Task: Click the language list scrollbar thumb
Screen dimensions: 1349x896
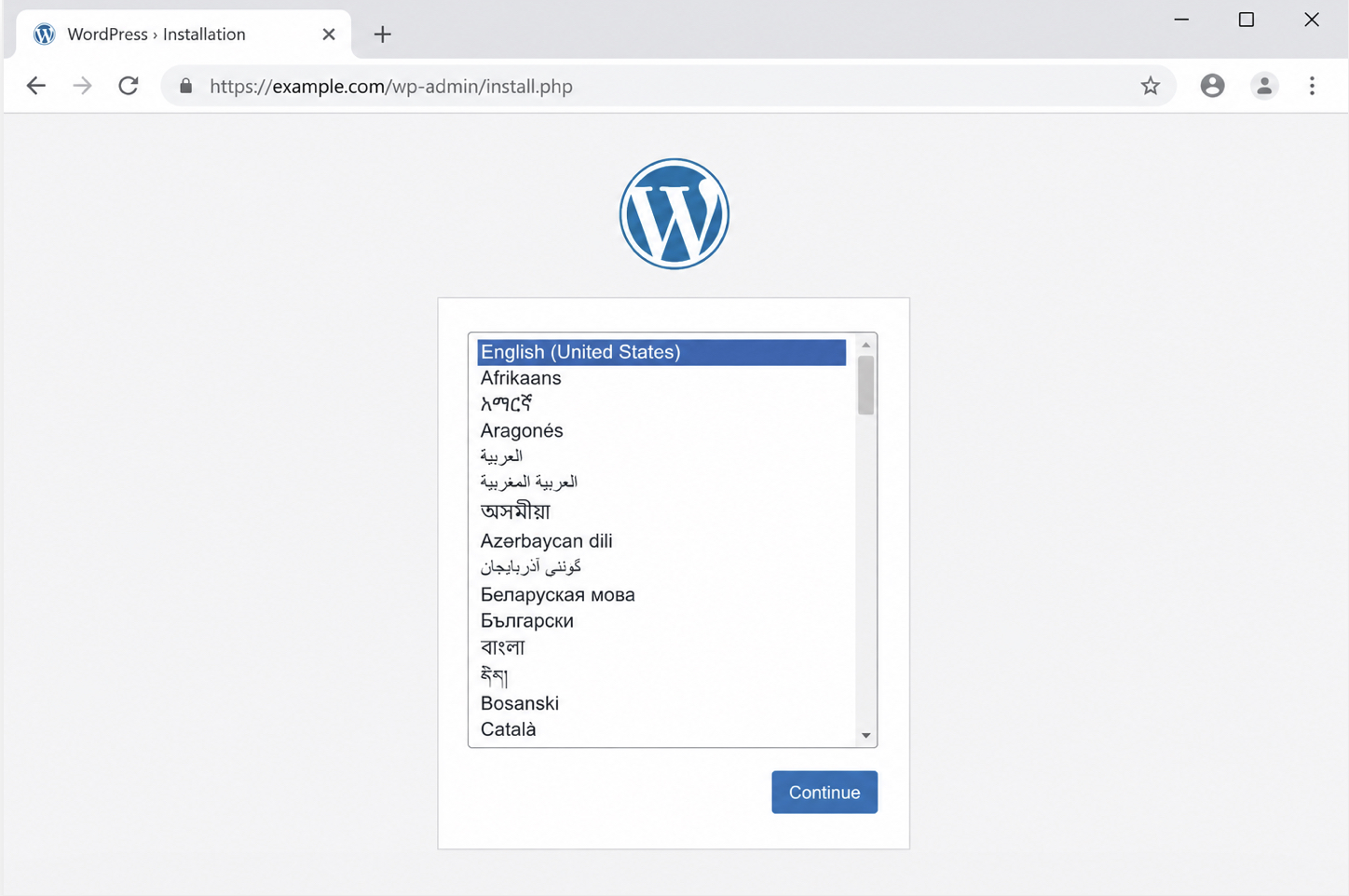Action: [866, 385]
